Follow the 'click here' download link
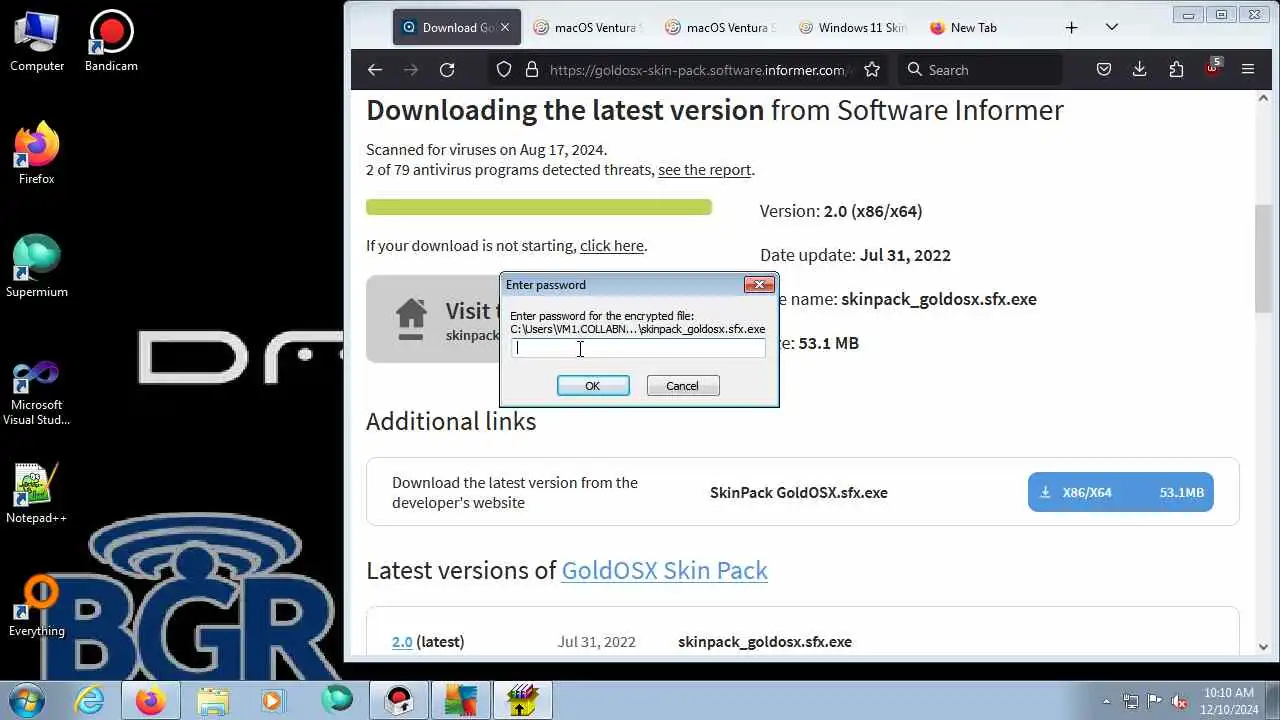 click(612, 246)
